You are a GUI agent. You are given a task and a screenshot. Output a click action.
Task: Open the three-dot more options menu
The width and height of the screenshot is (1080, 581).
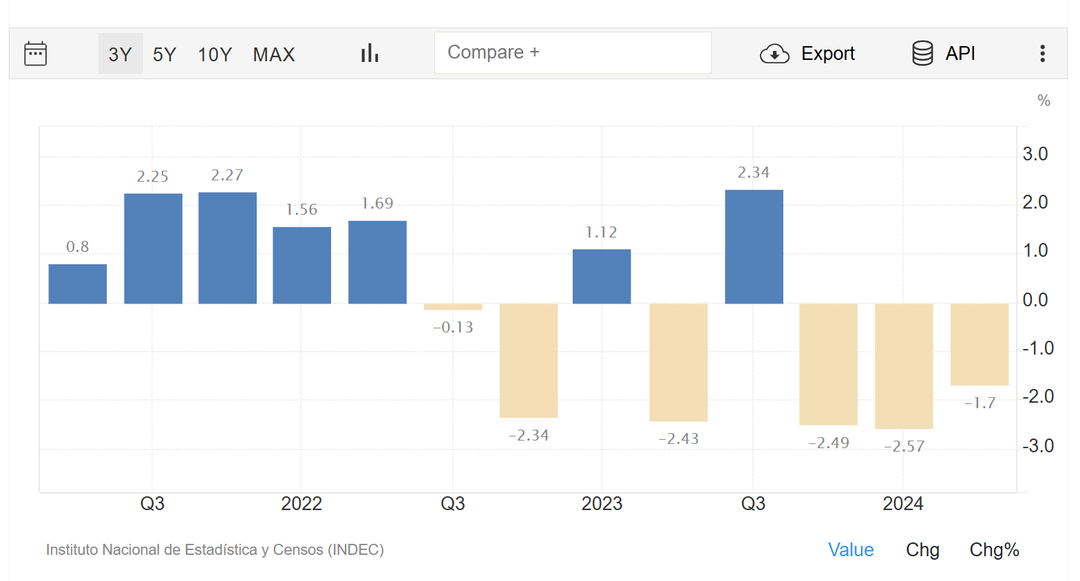pyautogui.click(x=1042, y=54)
